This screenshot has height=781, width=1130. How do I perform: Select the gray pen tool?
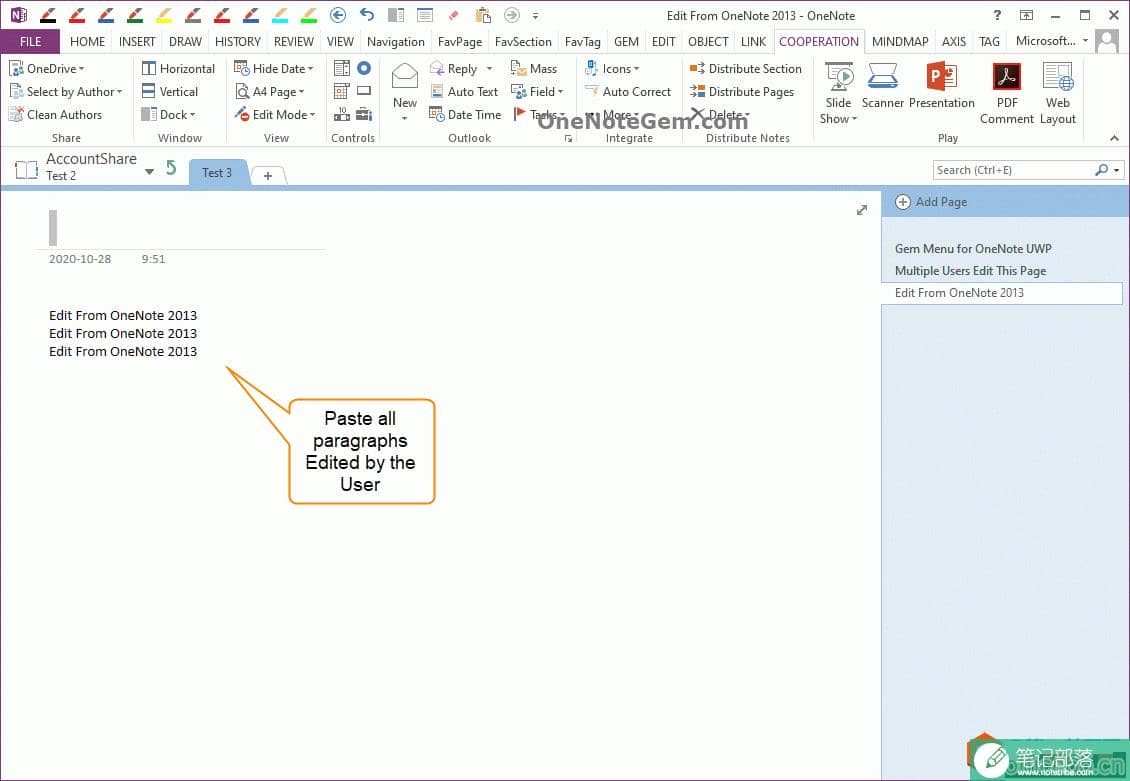(193, 15)
